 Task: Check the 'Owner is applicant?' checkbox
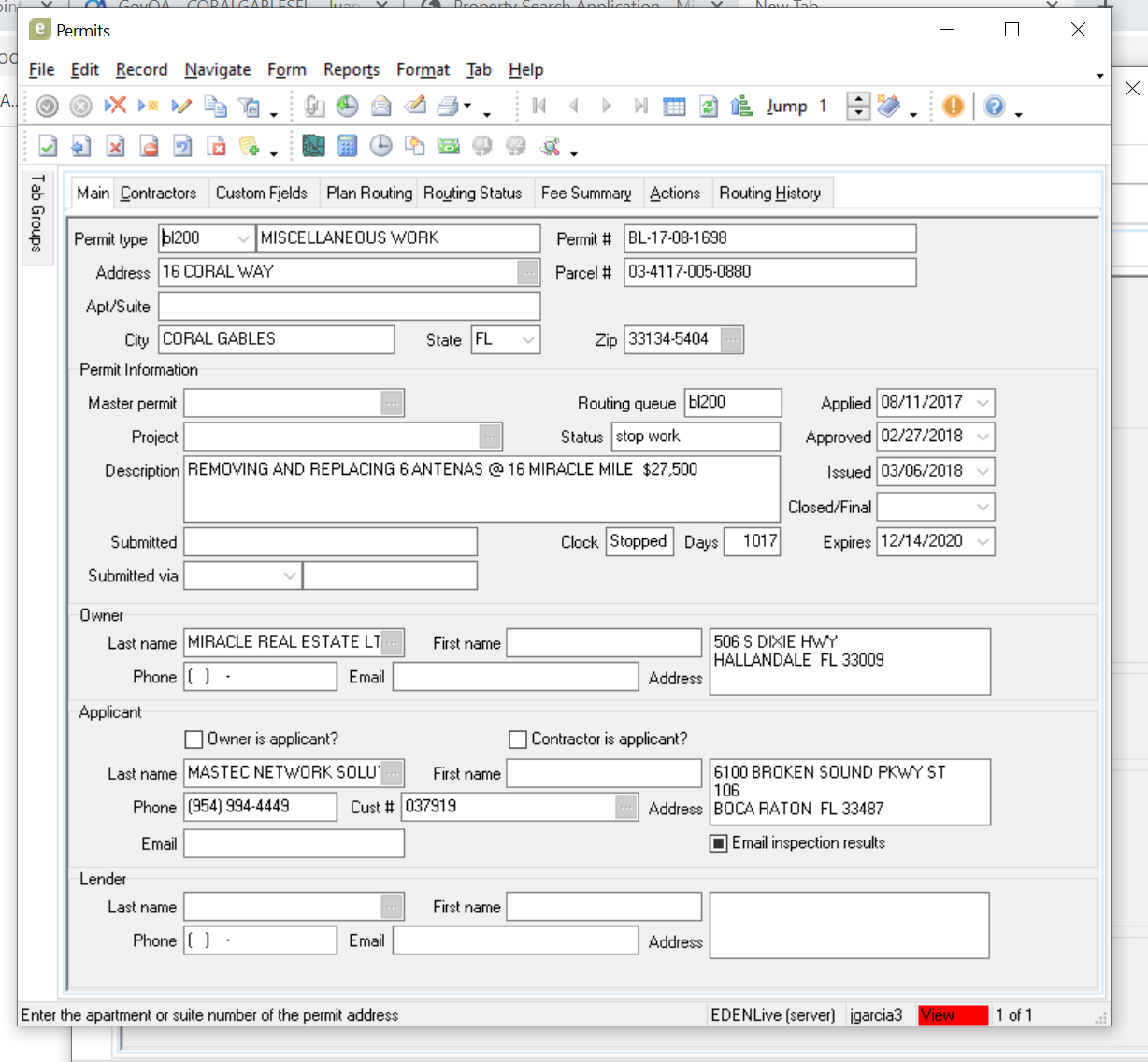[194, 739]
